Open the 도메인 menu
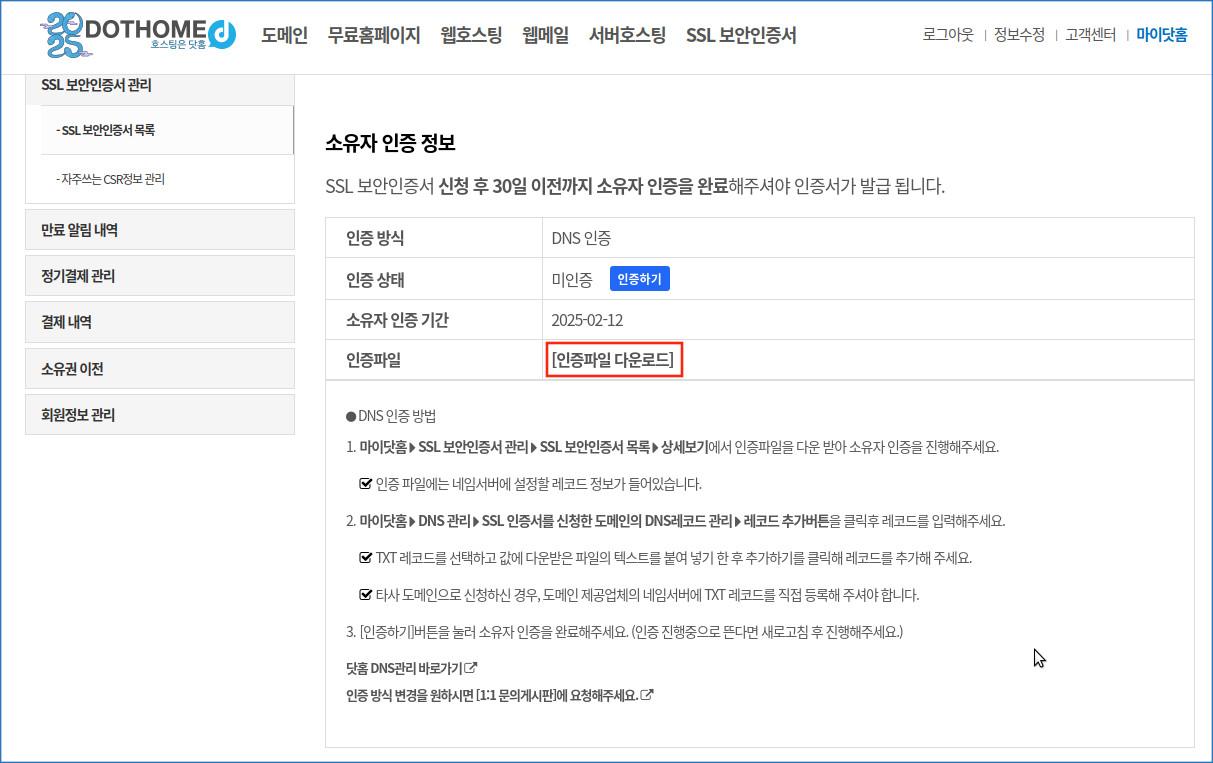The height and width of the screenshot is (763, 1213). [x=284, y=35]
